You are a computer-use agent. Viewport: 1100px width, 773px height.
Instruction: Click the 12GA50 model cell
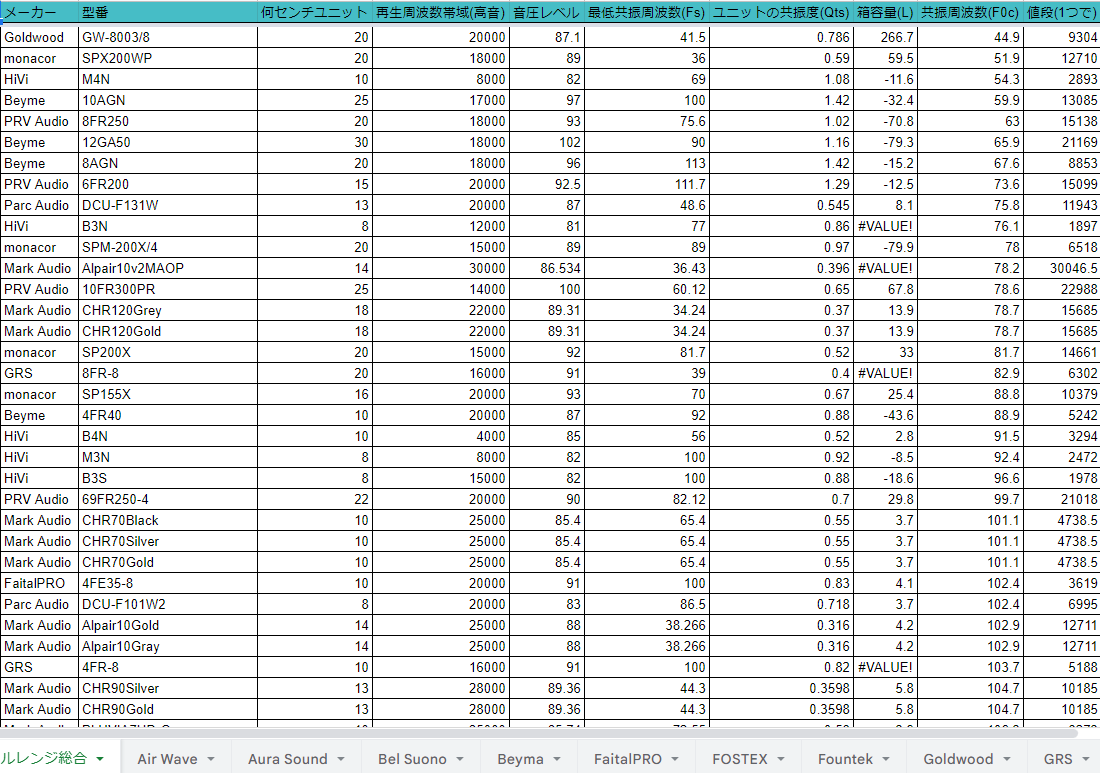(168, 142)
